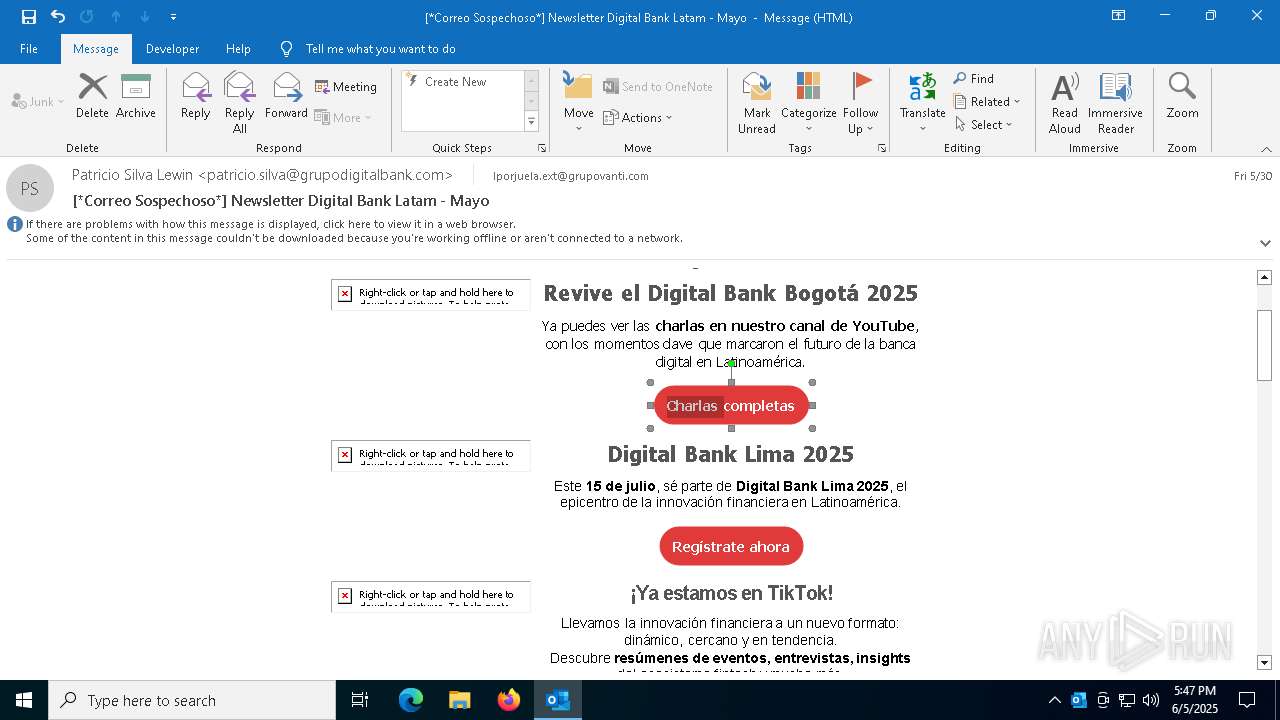Reply with a Meeting
Image resolution: width=1280 pixels, height=720 pixels.
pos(346,87)
